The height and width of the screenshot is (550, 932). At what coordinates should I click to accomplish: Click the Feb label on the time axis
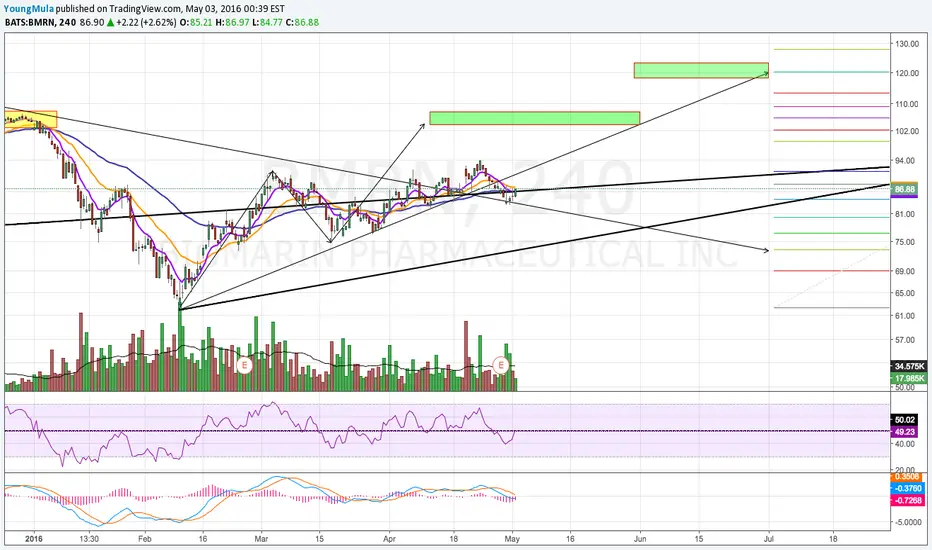pyautogui.click(x=144, y=539)
